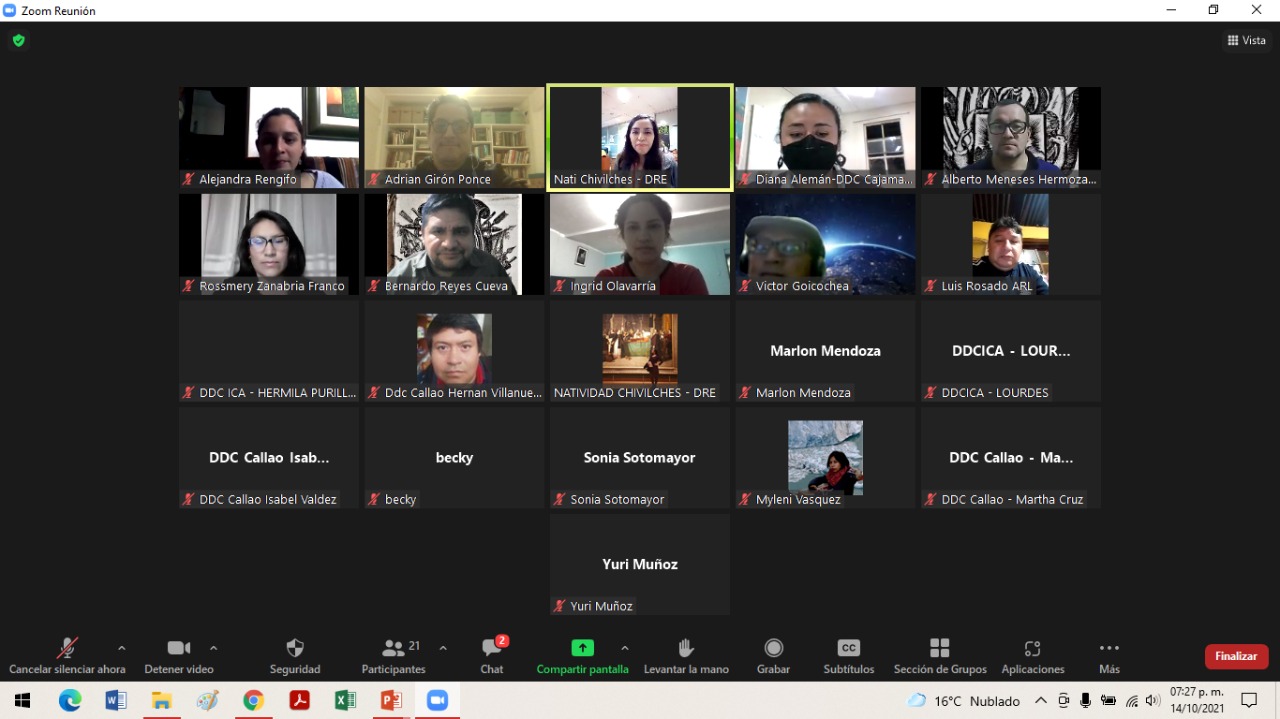Open the weather widget 16°C Nublado
1280x719 pixels.
pos(963,701)
